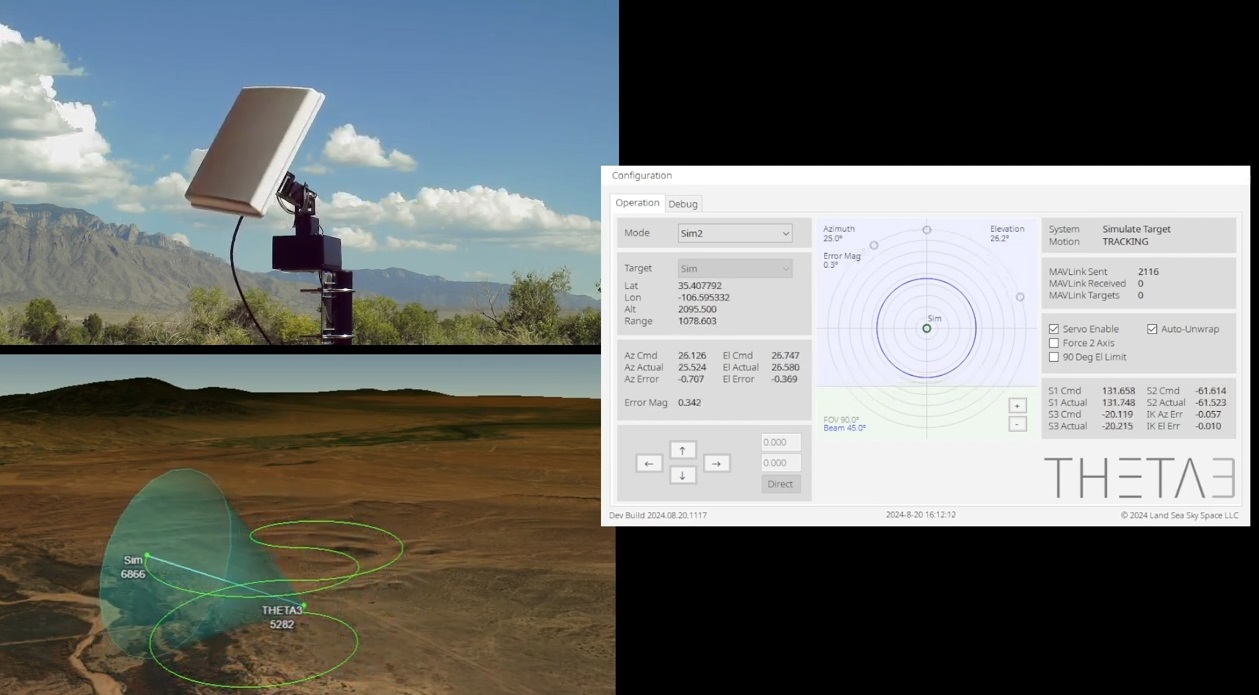
Task: Focus the upper 0.000 input field
Action: (x=780, y=442)
